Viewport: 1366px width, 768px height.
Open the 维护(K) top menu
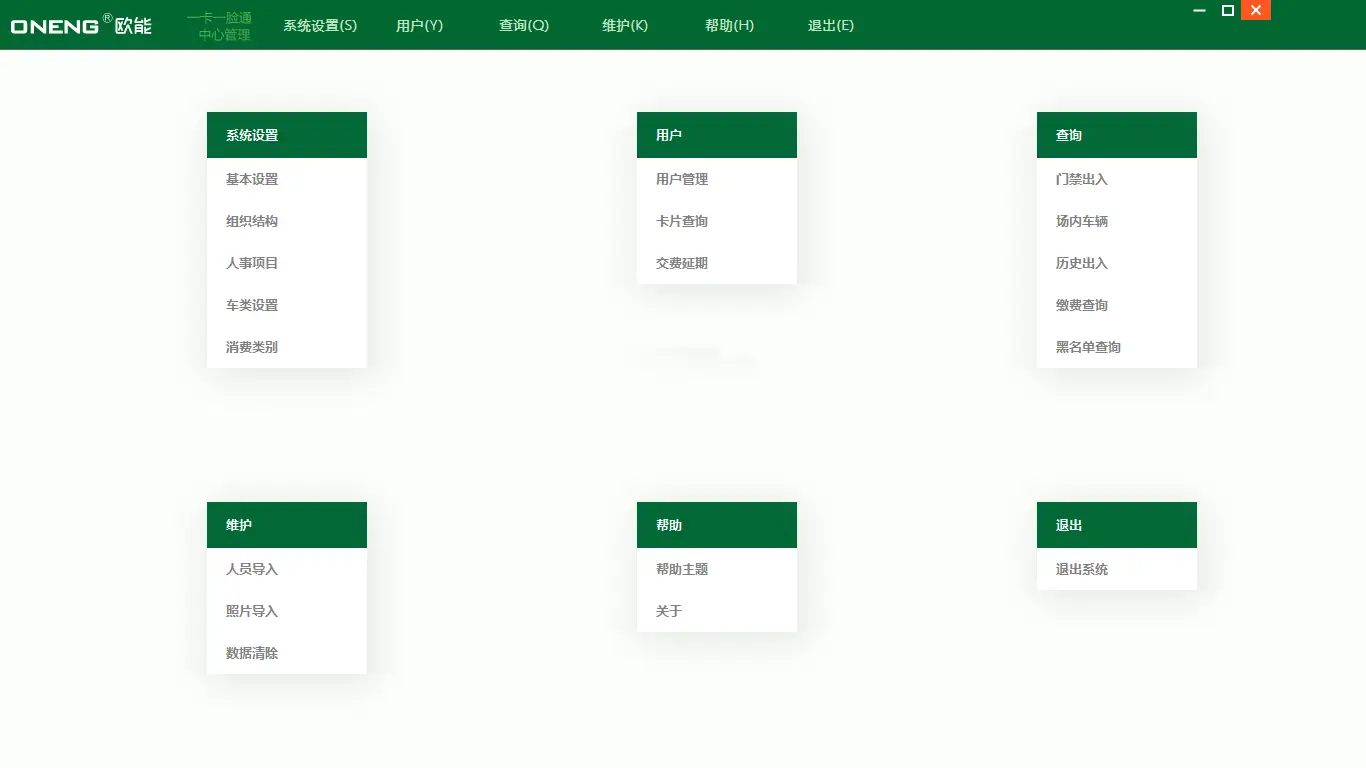tap(625, 26)
